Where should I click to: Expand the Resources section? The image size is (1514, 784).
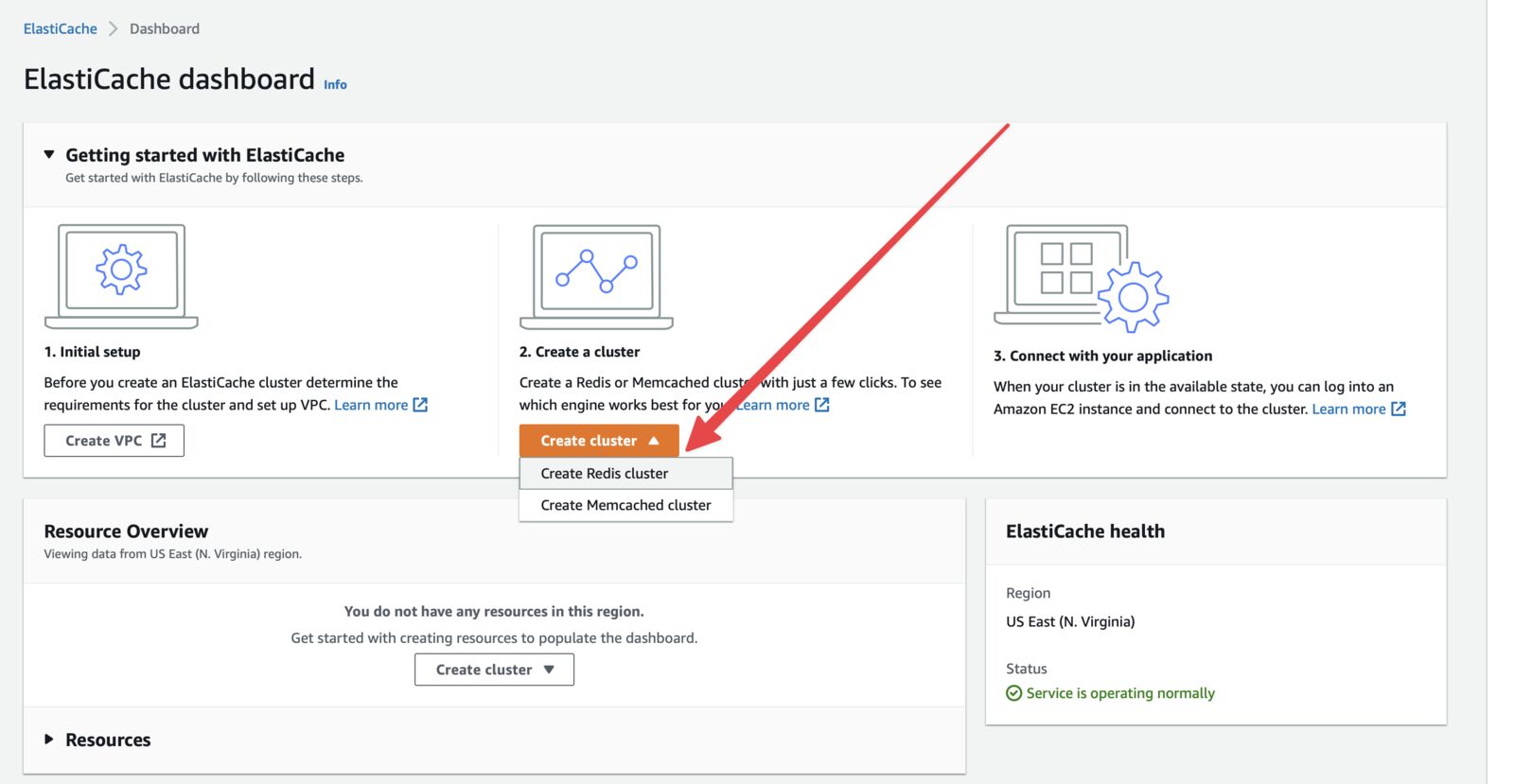point(49,740)
